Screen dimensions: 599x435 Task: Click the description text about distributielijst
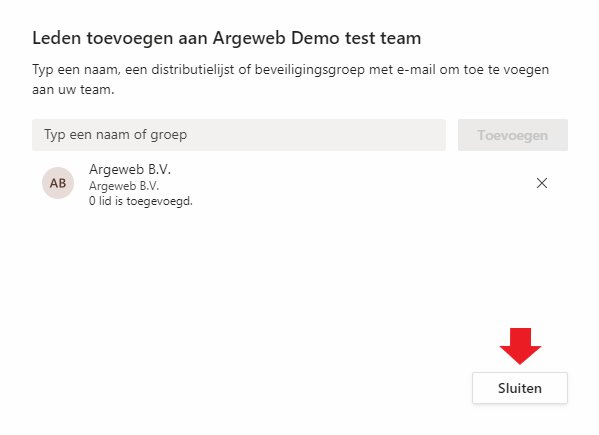click(290, 79)
